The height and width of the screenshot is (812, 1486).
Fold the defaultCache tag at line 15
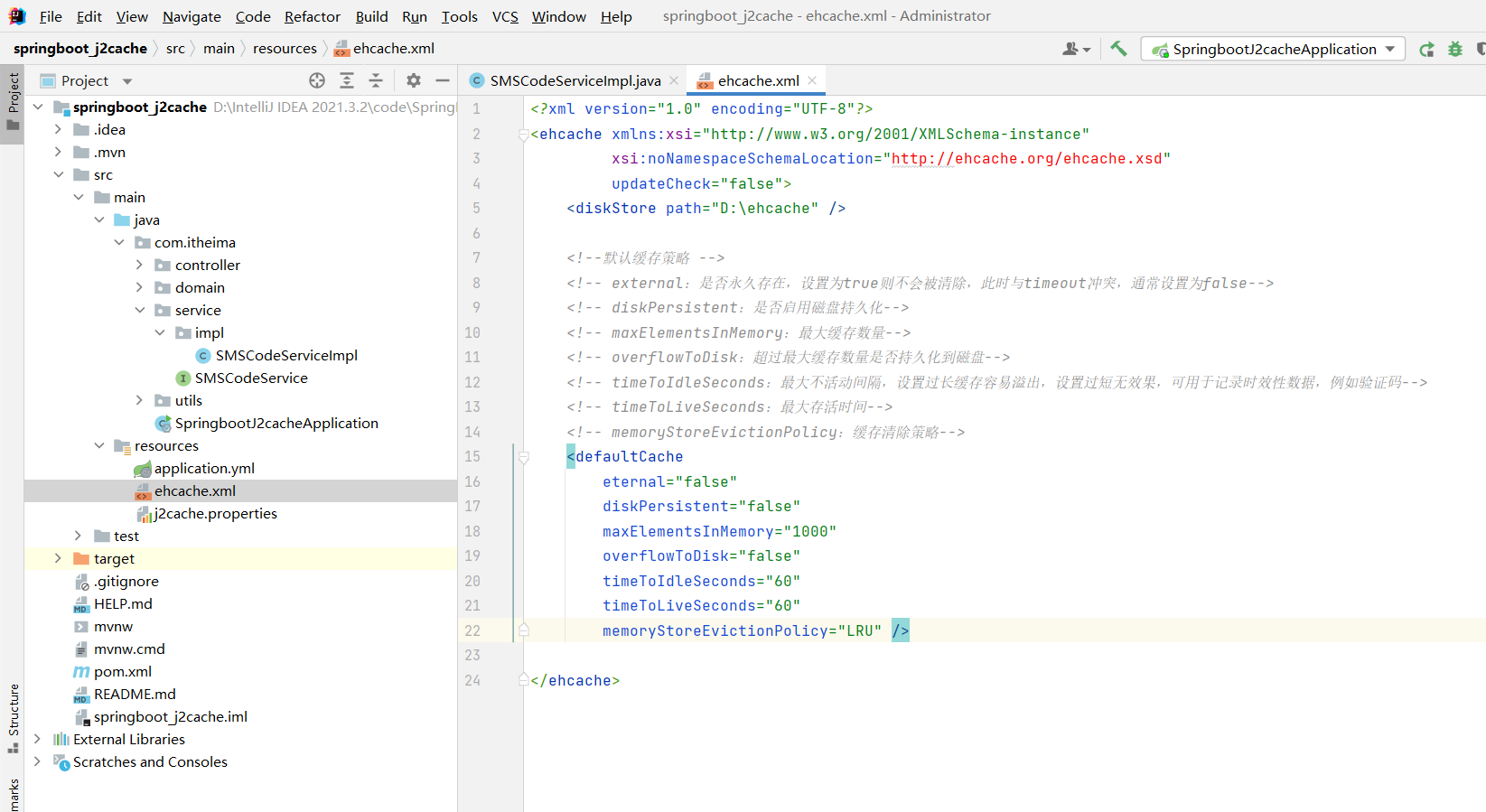click(x=523, y=457)
